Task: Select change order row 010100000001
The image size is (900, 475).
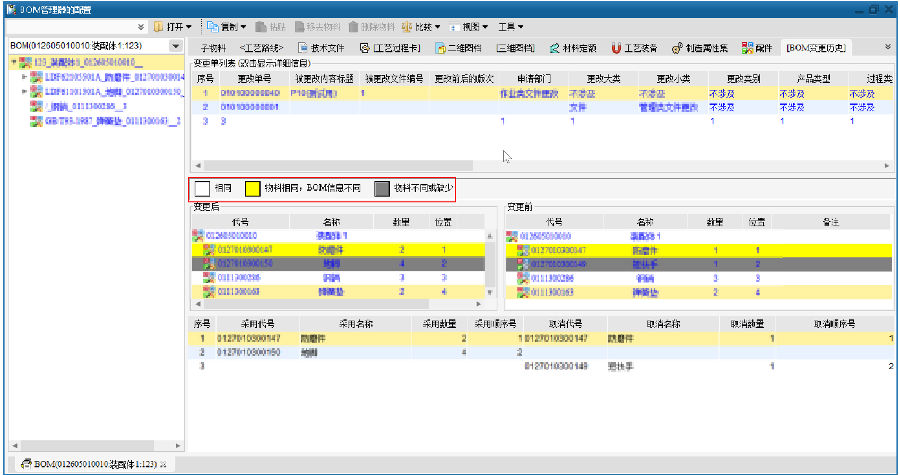Action: 542,107
